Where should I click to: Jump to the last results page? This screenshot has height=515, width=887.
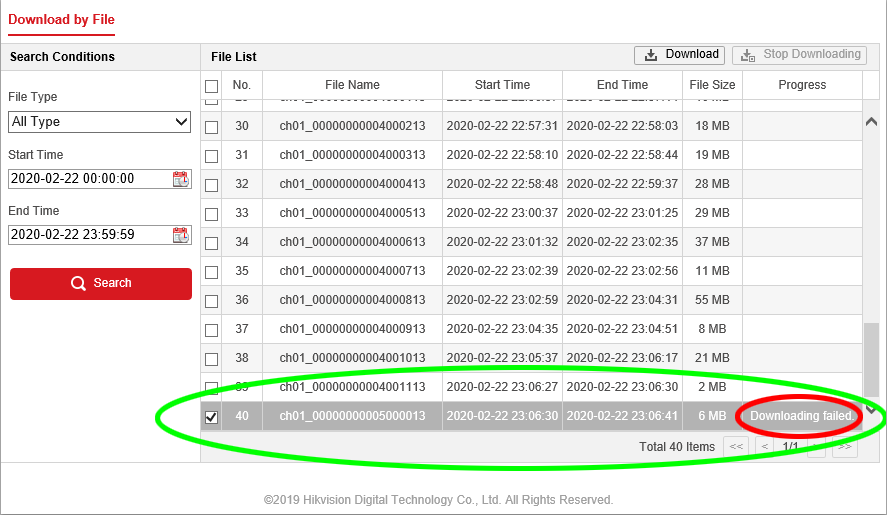tap(845, 447)
